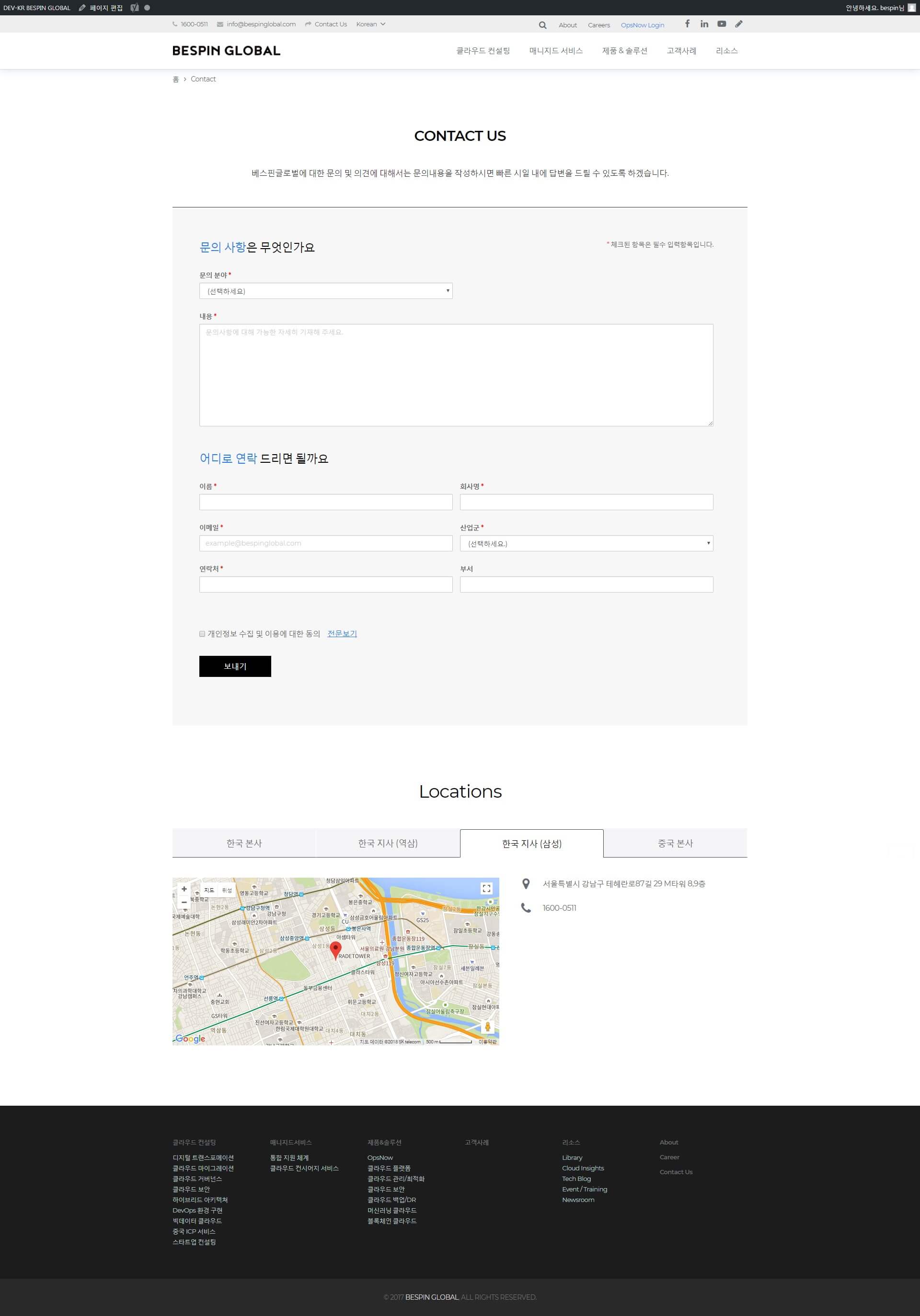Image resolution: width=920 pixels, height=1316 pixels.
Task: Open the industry select dropdown
Action: point(586,543)
